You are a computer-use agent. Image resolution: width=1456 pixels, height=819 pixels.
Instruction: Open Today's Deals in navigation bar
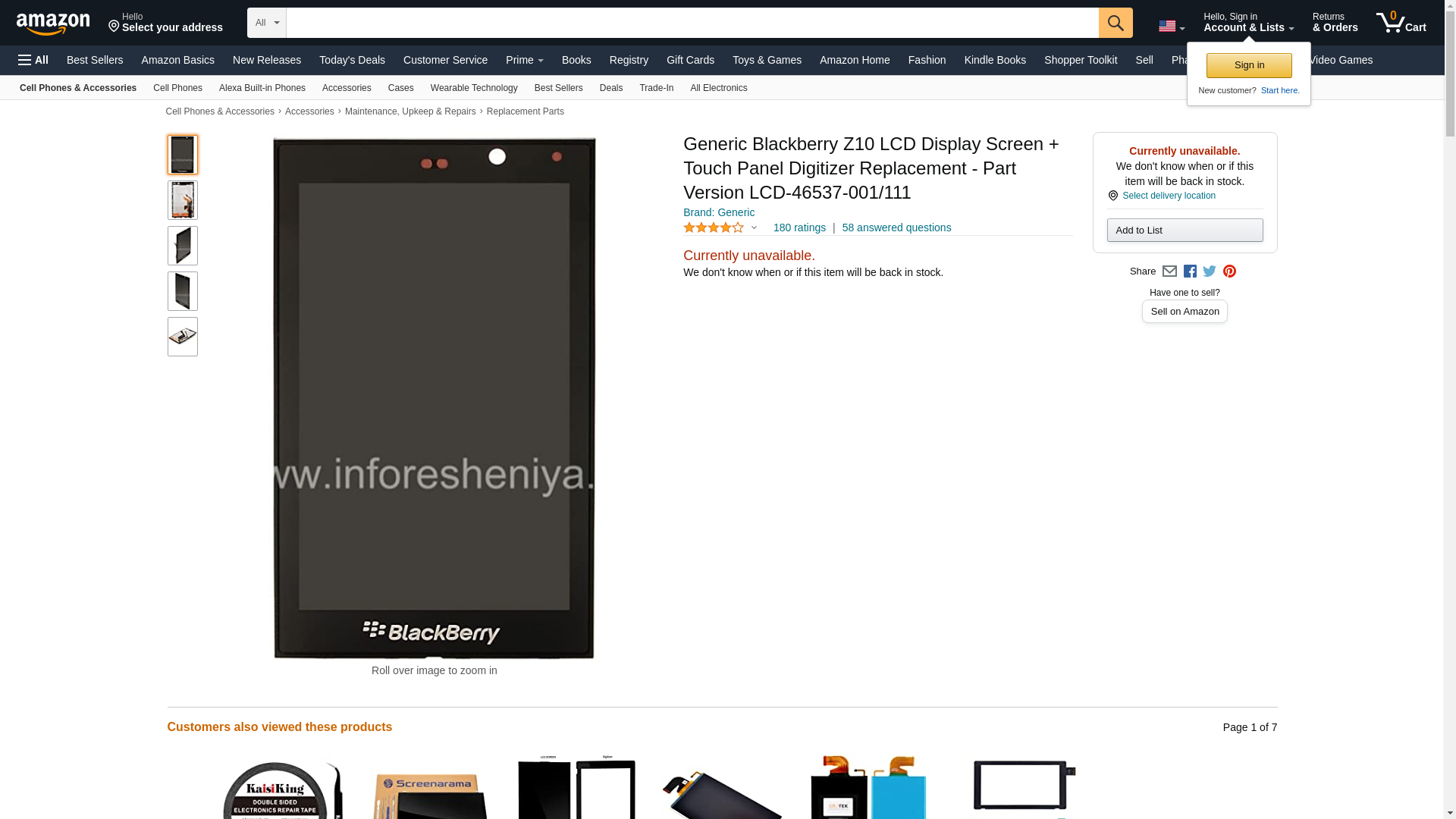[x=352, y=60]
